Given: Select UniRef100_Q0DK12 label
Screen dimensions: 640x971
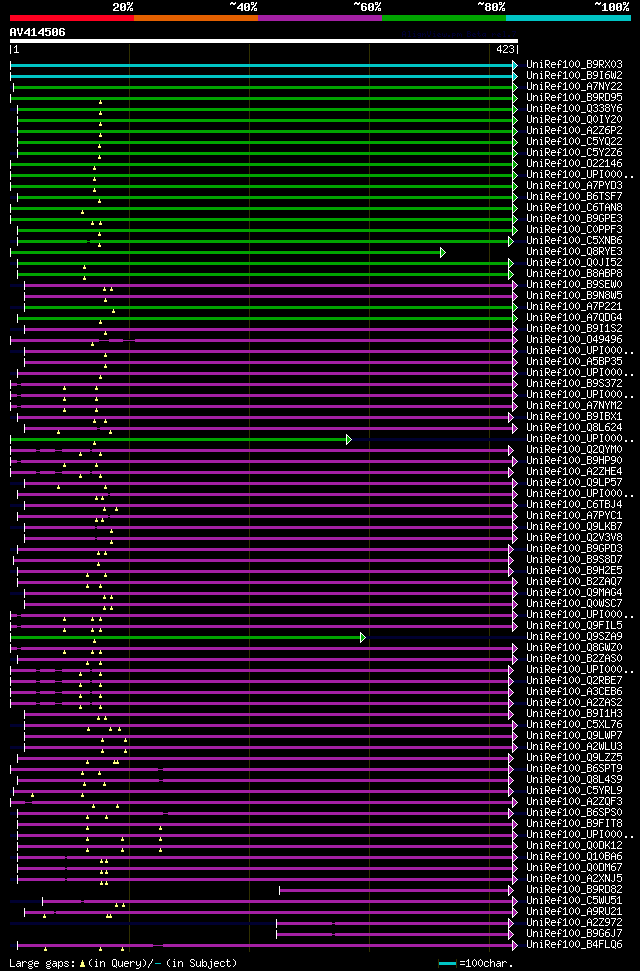Looking at the screenshot, I should point(574,846).
